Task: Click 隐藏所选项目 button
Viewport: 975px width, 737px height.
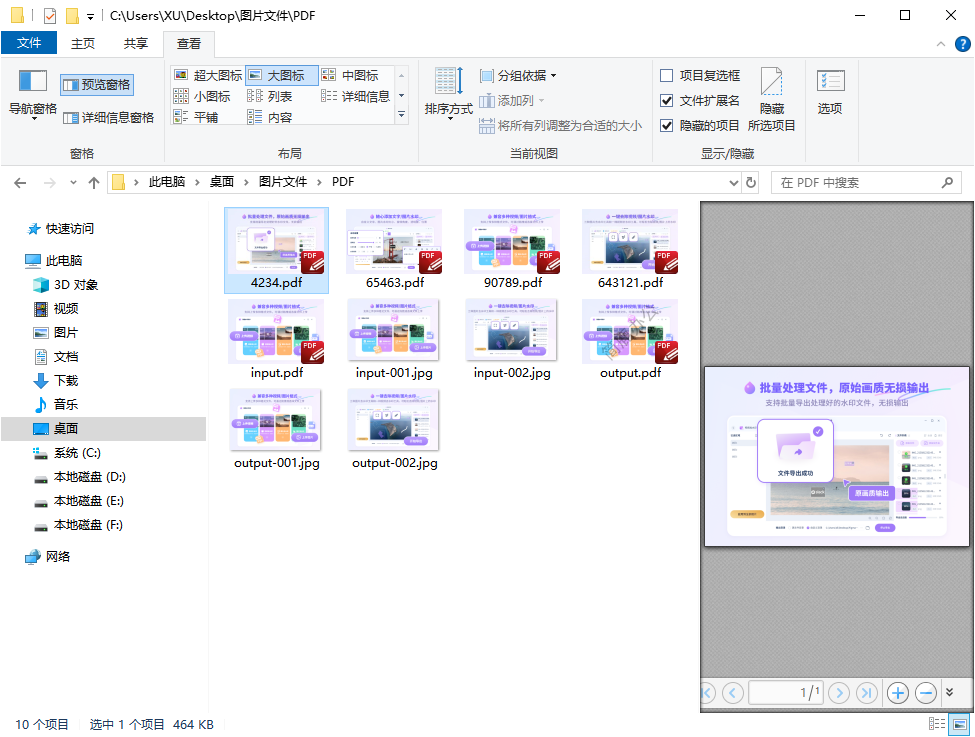Action: 772,100
